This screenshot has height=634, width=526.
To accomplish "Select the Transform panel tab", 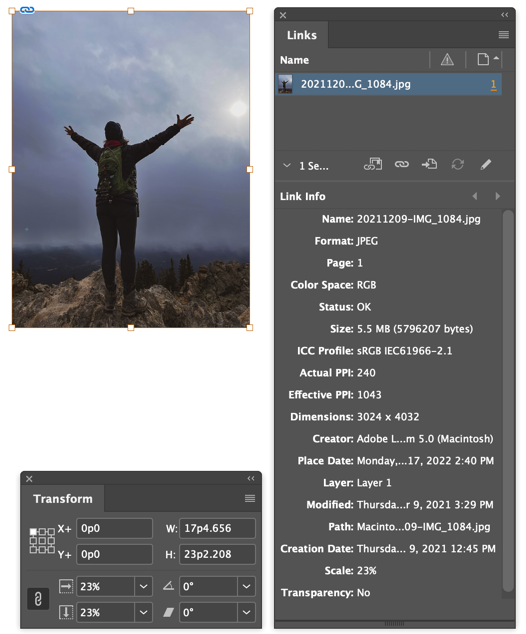I will pos(63,499).
